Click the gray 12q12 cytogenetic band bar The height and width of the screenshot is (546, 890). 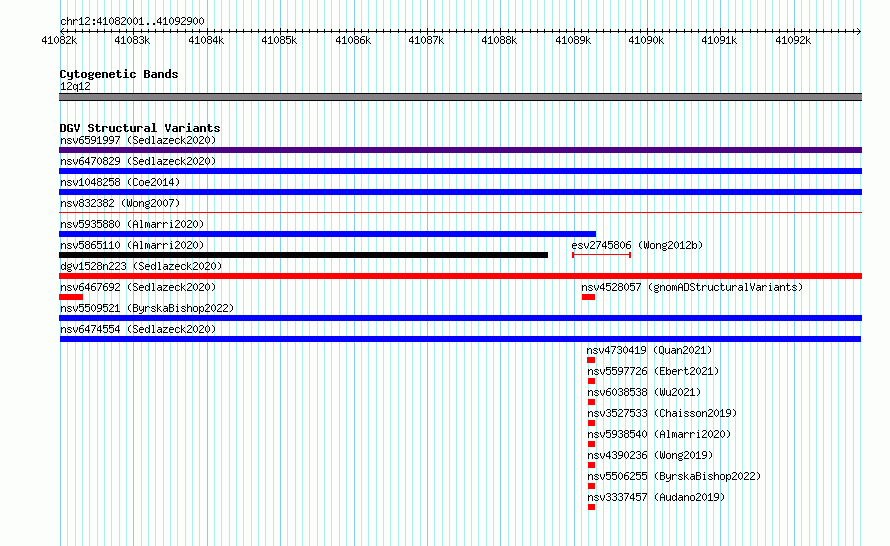[460, 97]
